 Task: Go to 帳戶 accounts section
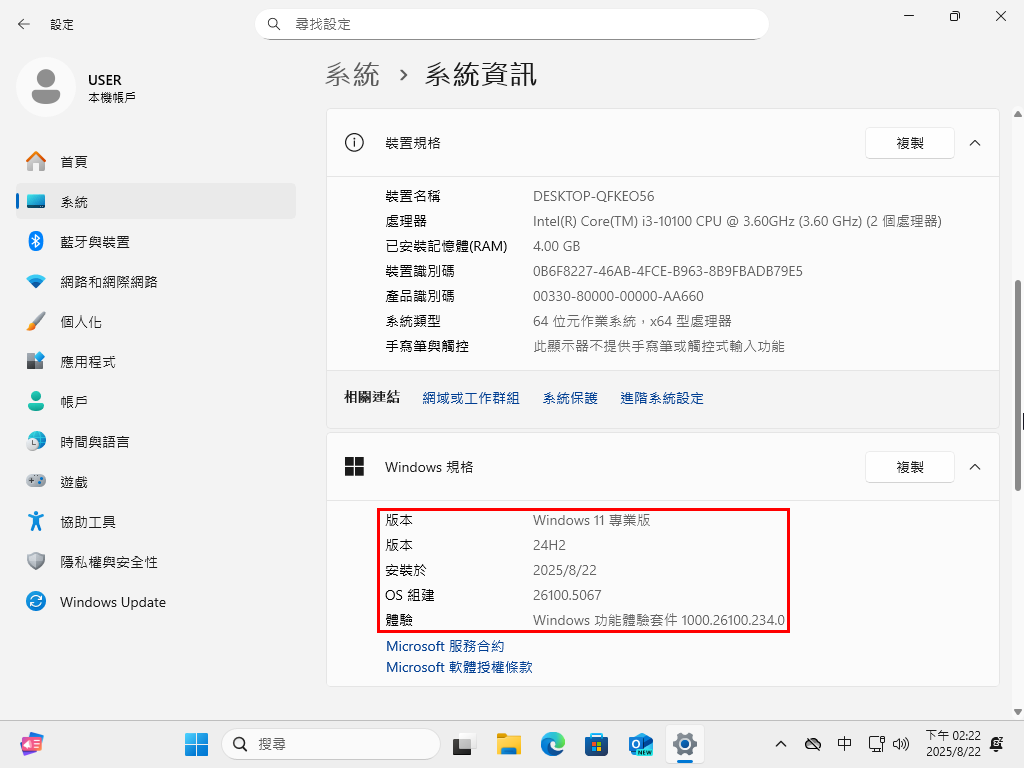73,402
